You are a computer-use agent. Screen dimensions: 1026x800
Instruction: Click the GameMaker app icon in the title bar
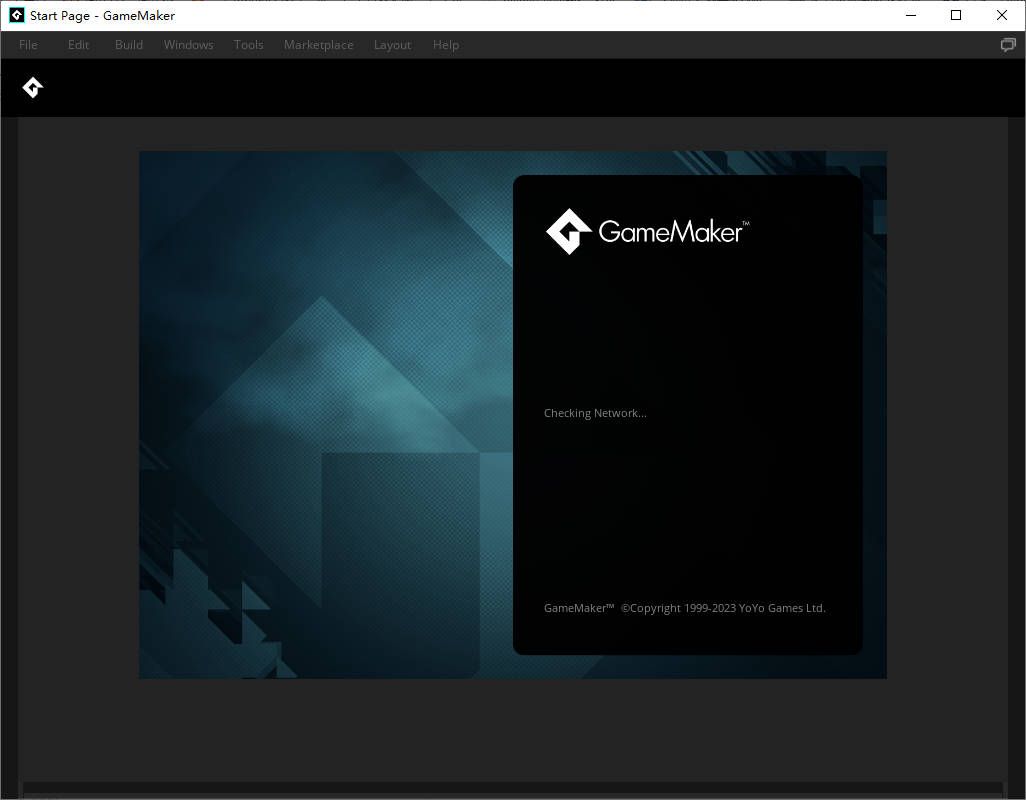point(16,15)
